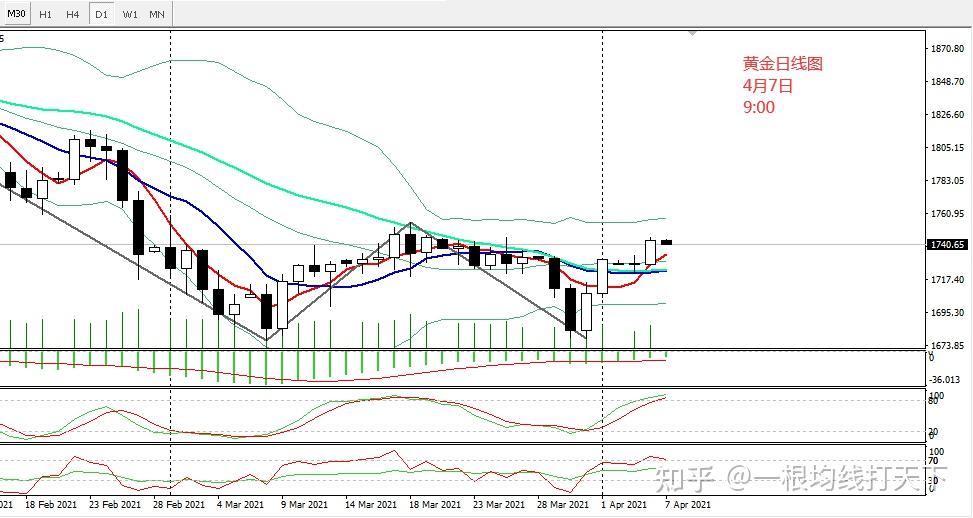
Task: Click the 1826.60 price scale value
Action: [x=947, y=114]
